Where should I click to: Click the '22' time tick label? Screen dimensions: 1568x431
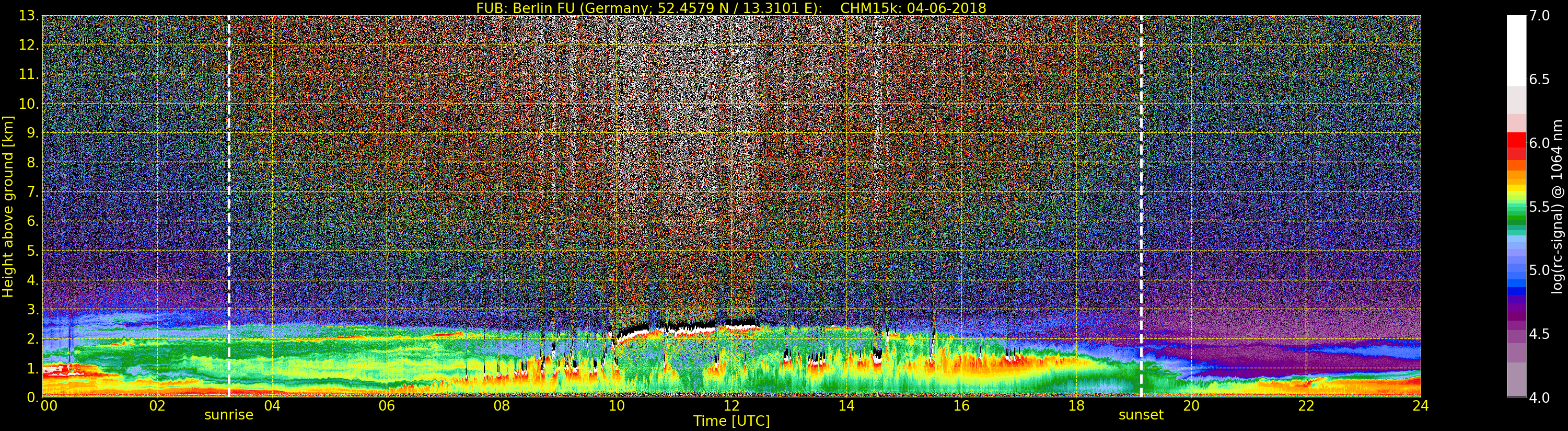[x=1306, y=405]
